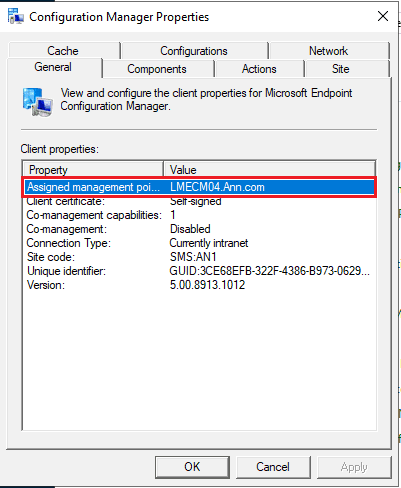Click the Property column header

coord(93,169)
